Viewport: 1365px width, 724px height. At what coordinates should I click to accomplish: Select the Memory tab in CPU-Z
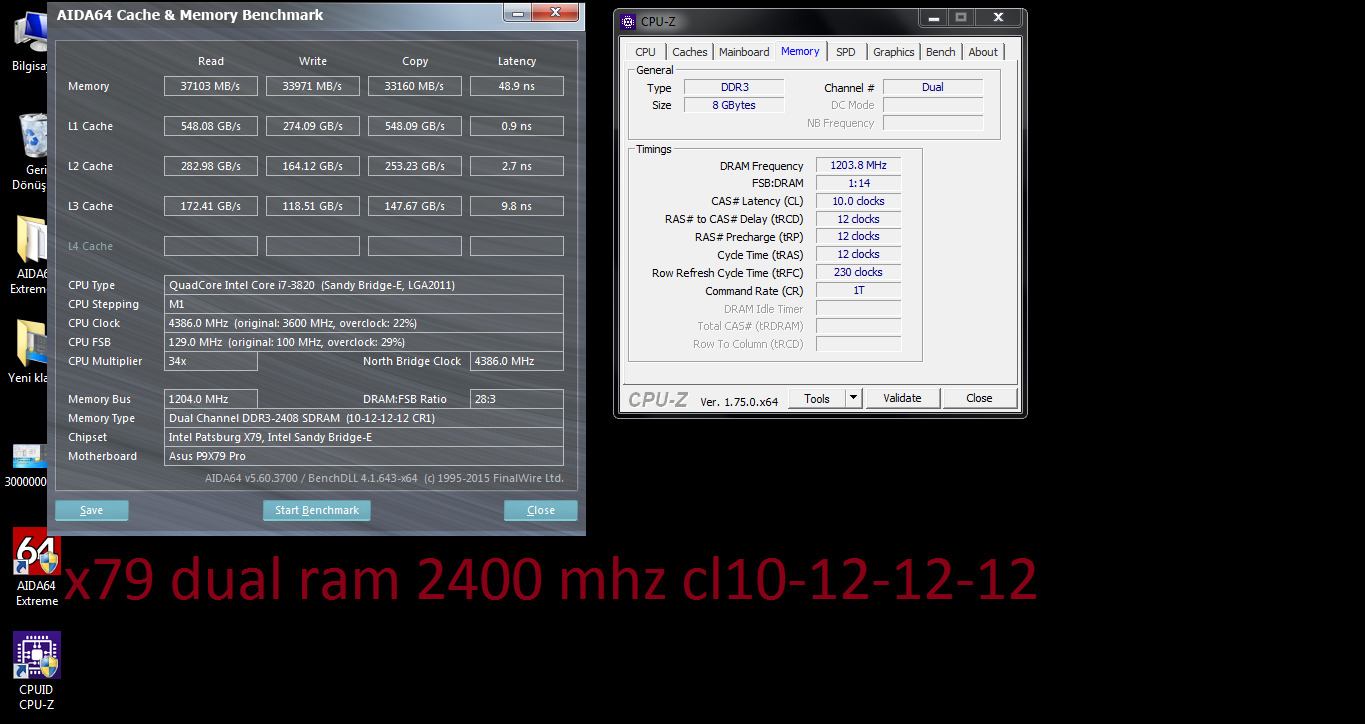[800, 51]
